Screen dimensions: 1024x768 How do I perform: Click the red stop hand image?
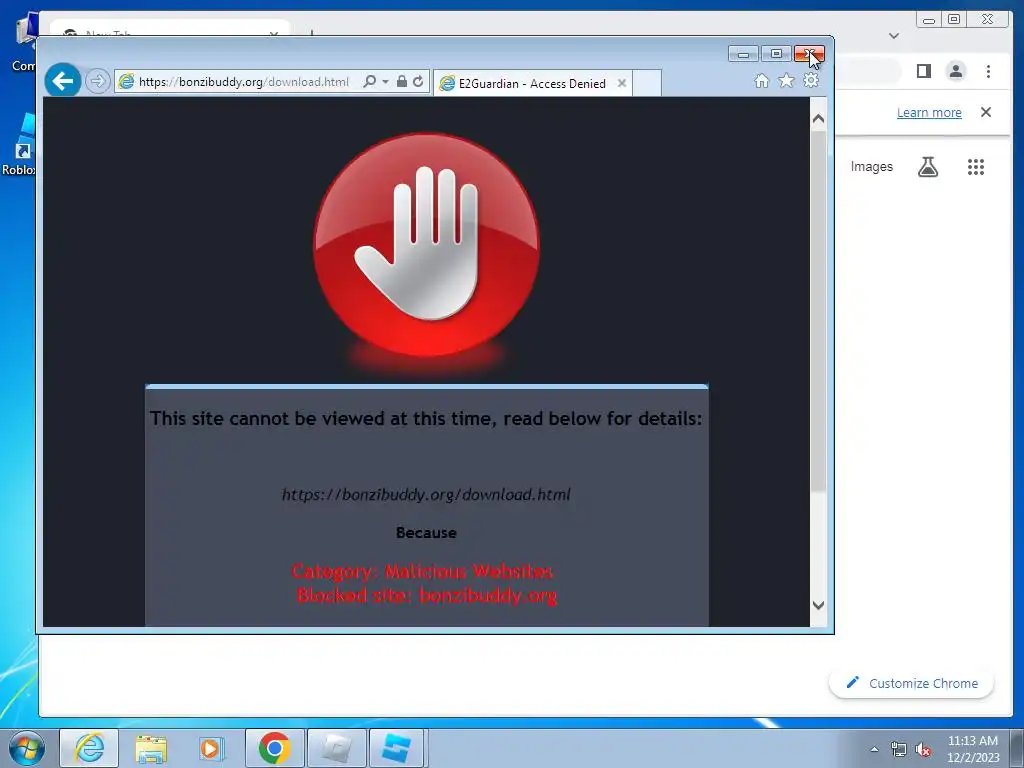426,245
